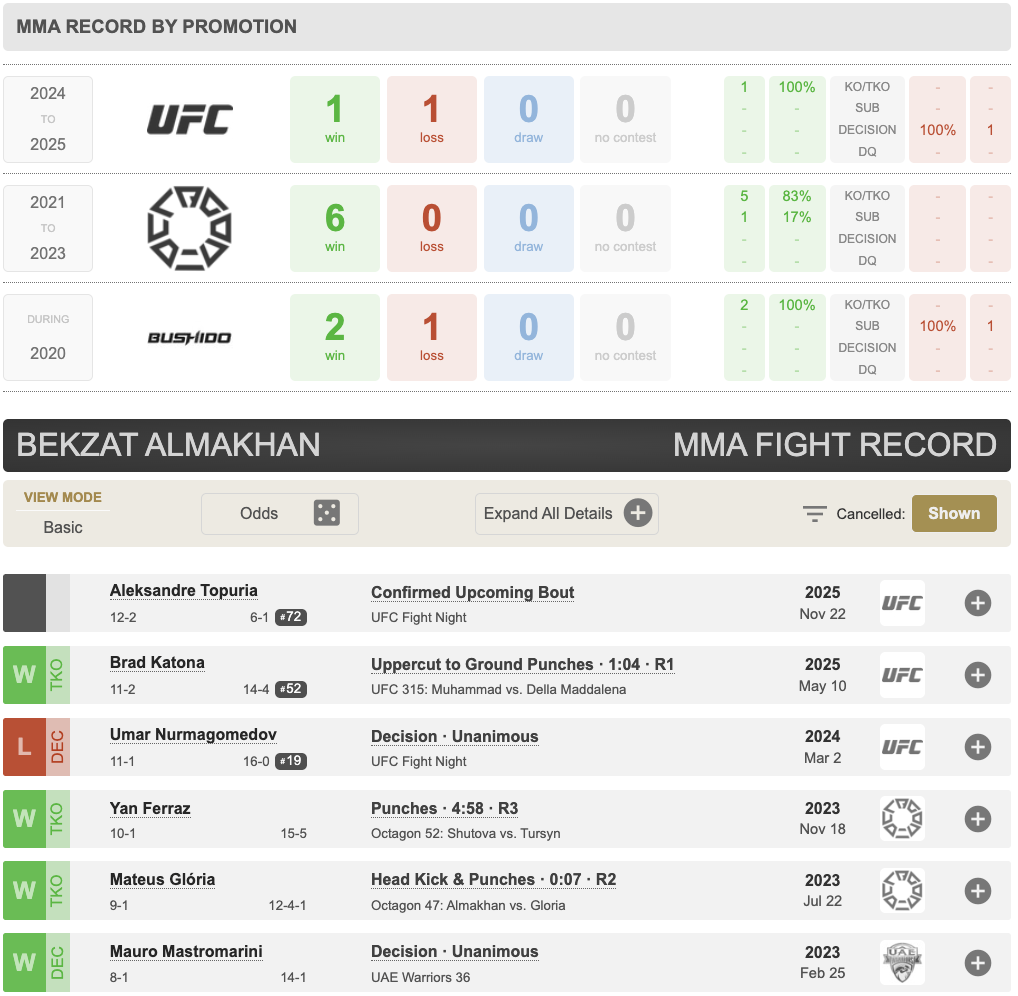Toggle the Odds display button
Screen dimensions: 1018x996
[279, 514]
